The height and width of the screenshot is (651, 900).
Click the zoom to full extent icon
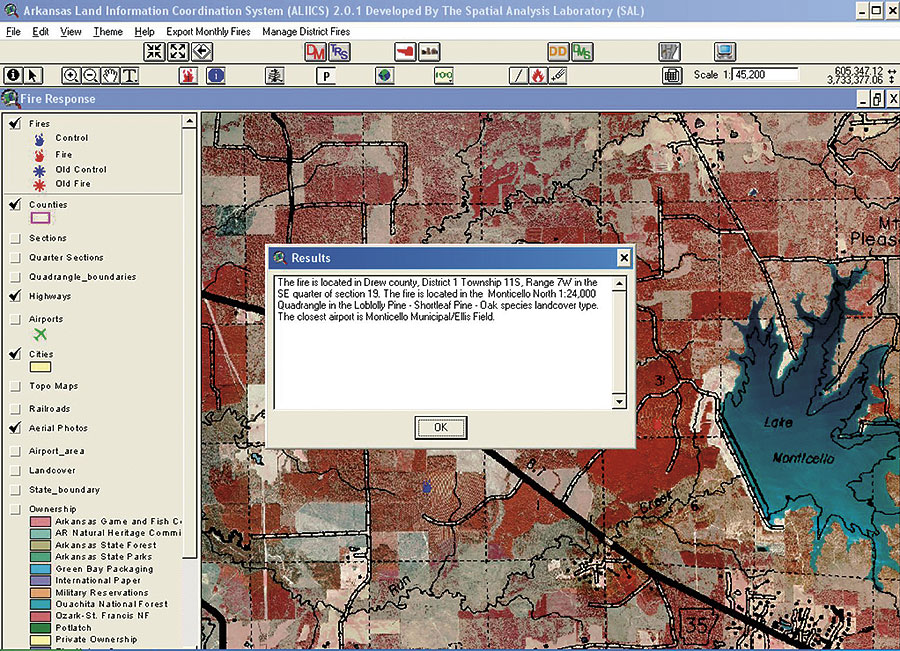pos(154,52)
